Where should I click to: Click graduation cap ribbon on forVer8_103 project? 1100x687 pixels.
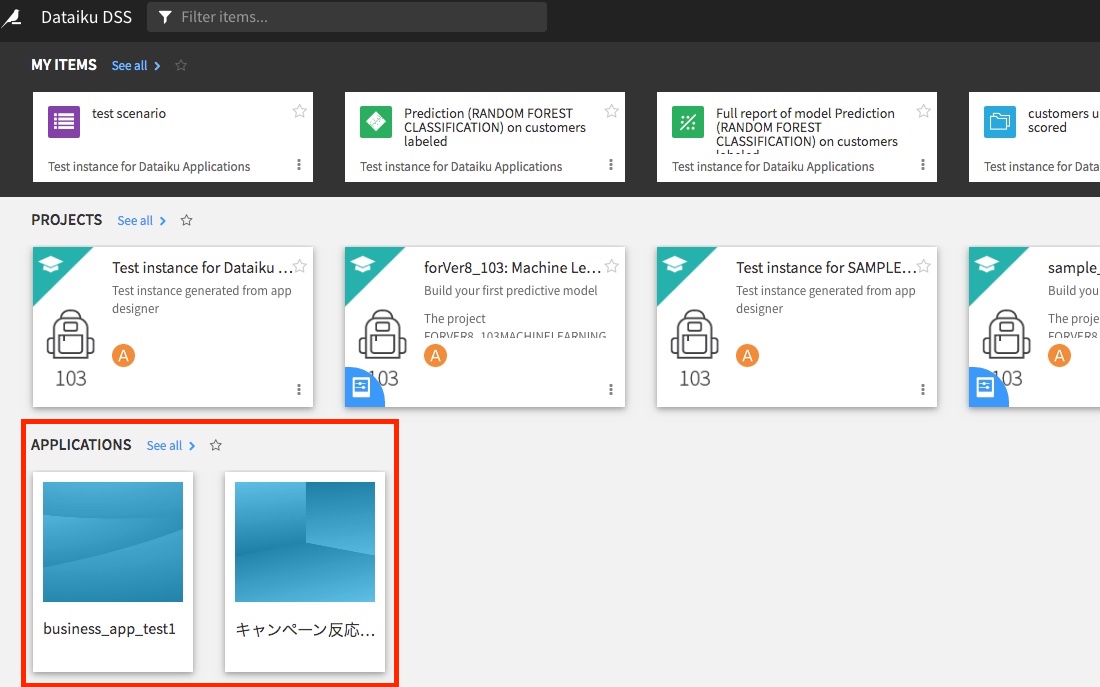tap(363, 265)
